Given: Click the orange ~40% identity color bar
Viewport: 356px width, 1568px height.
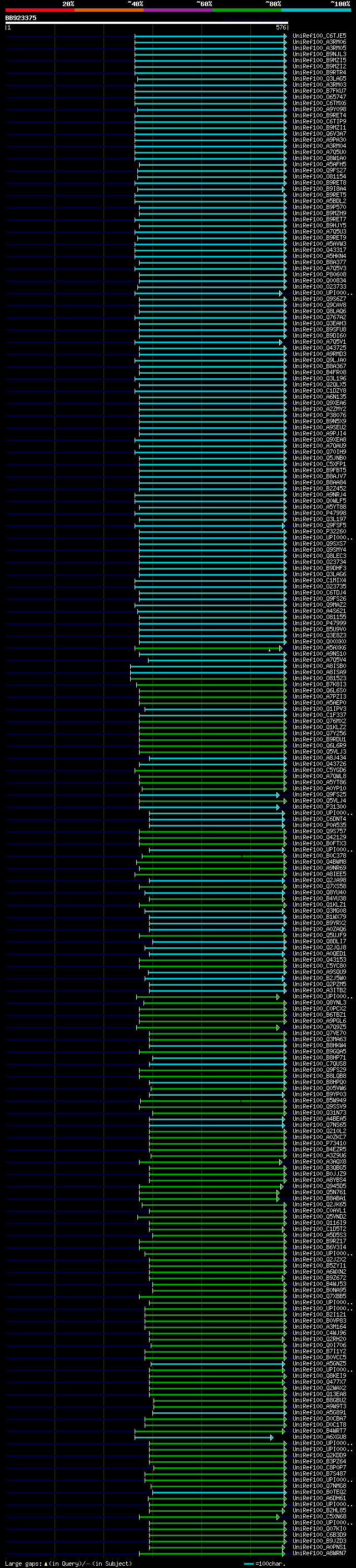Looking at the screenshot, I should point(109,10).
